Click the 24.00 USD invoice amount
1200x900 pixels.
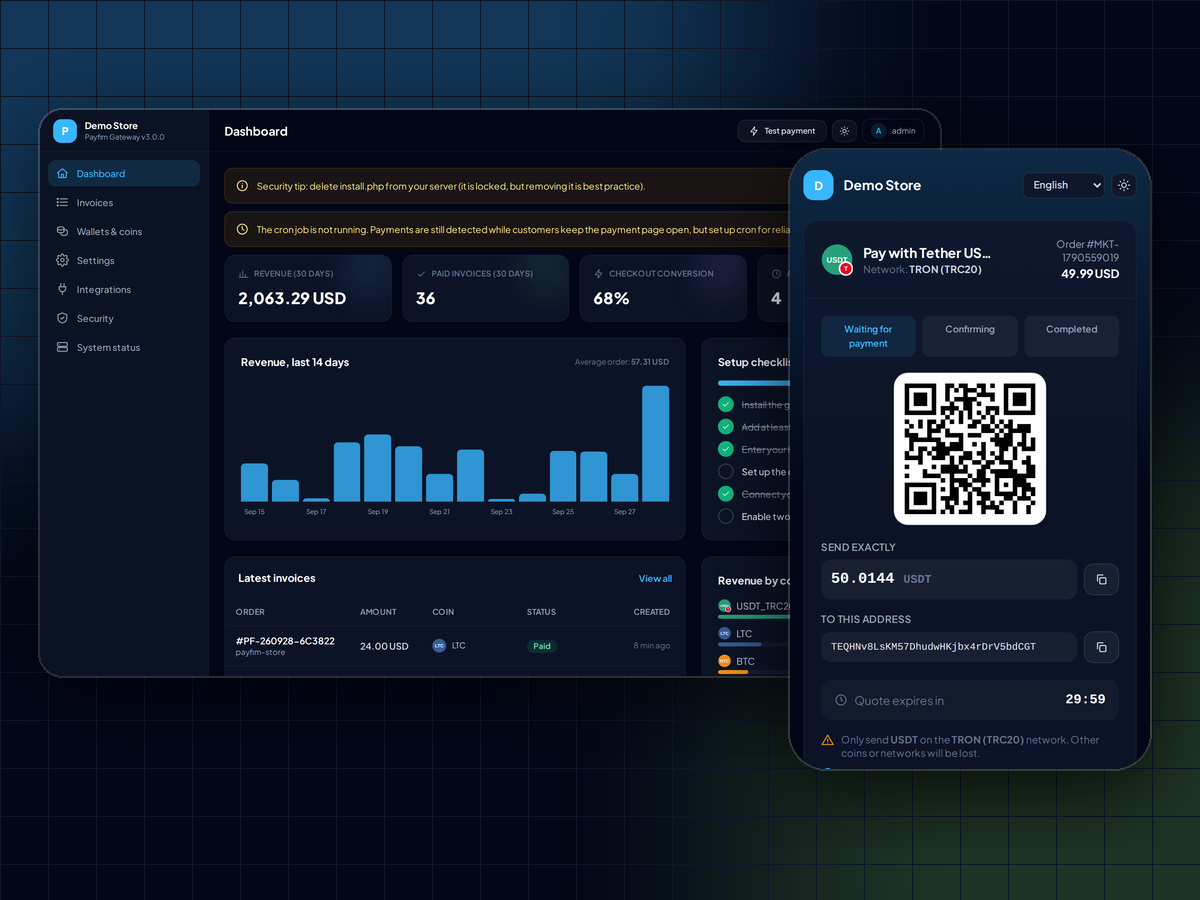384,646
